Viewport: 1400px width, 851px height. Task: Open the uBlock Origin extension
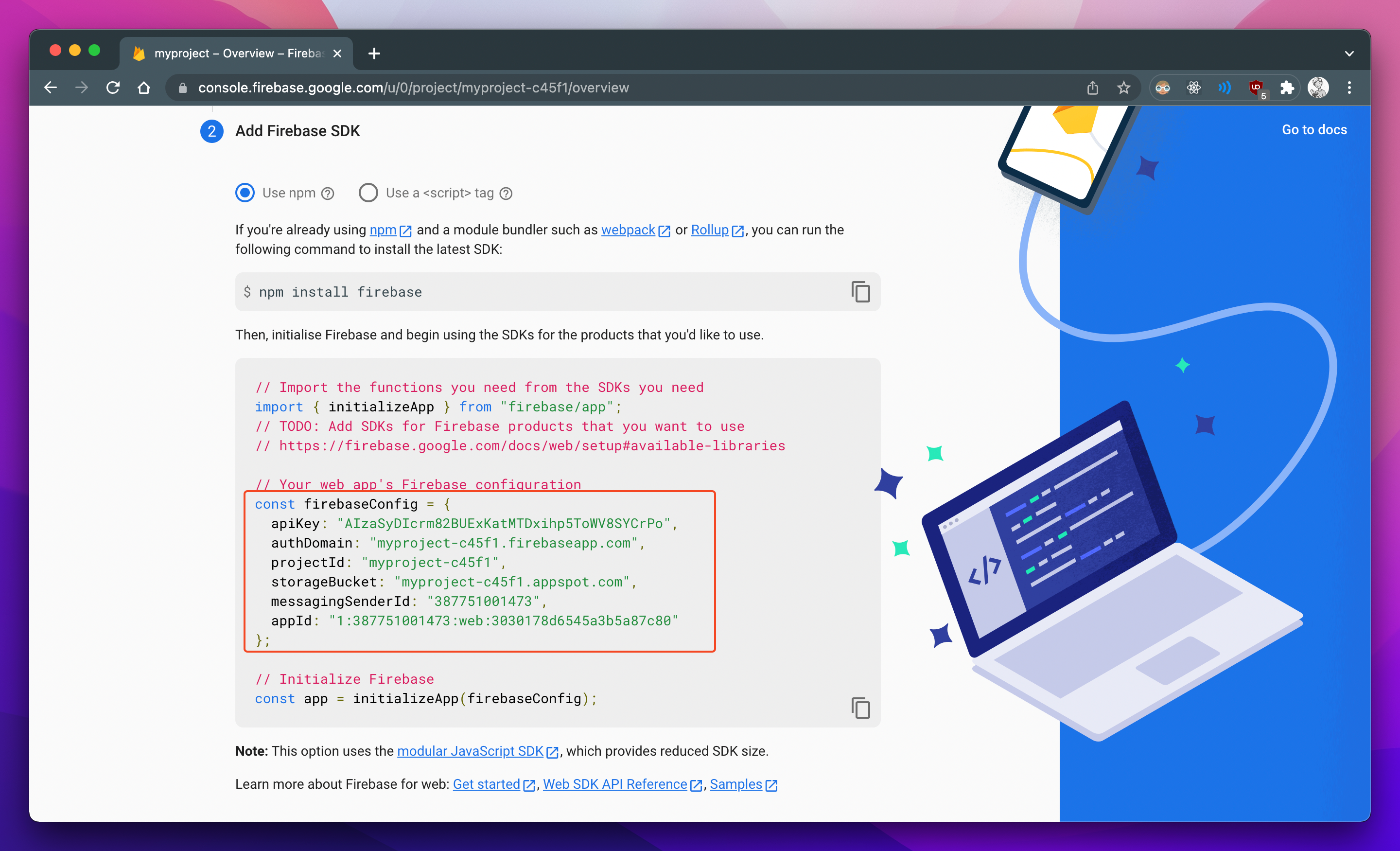pos(1256,88)
